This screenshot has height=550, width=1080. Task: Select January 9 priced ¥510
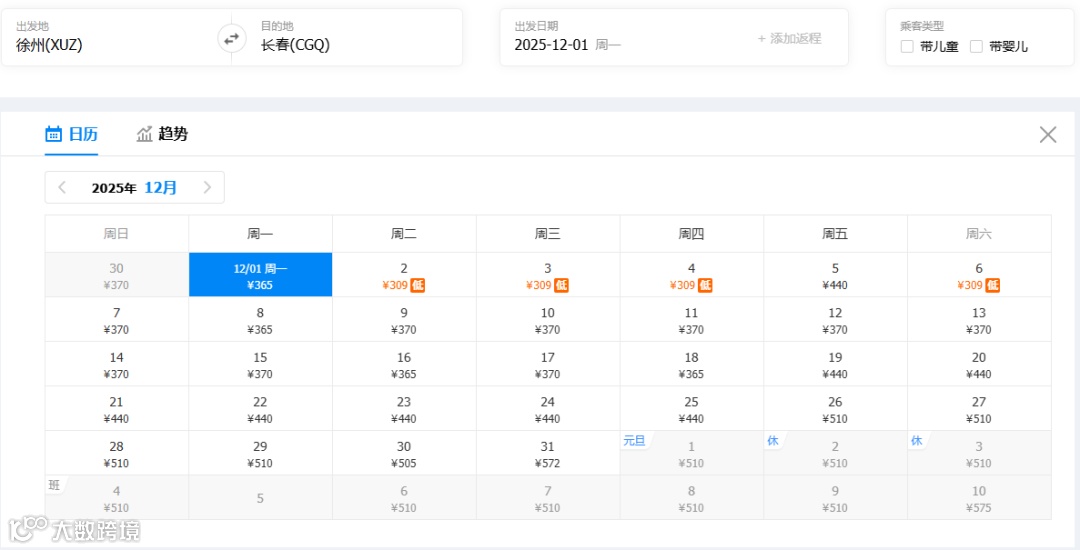click(835, 498)
